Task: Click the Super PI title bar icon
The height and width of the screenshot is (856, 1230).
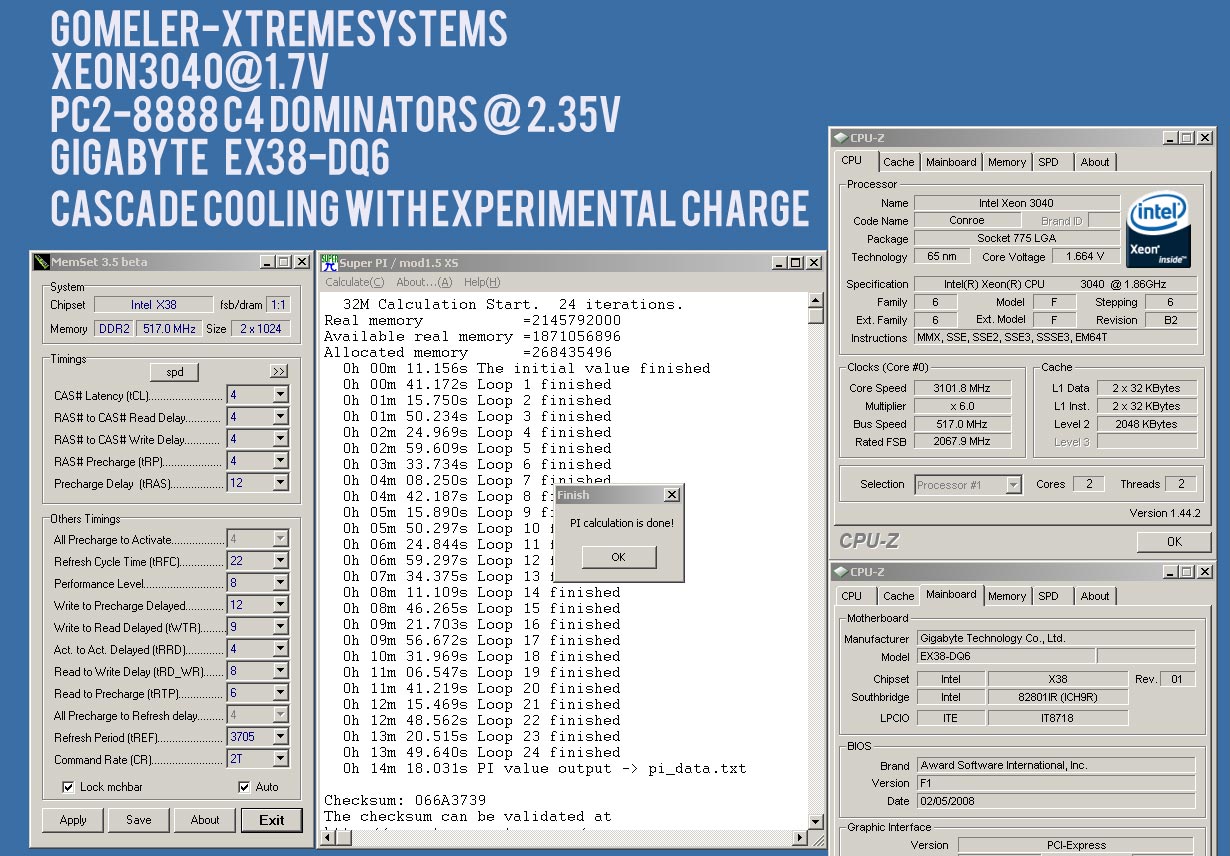Action: tap(329, 262)
